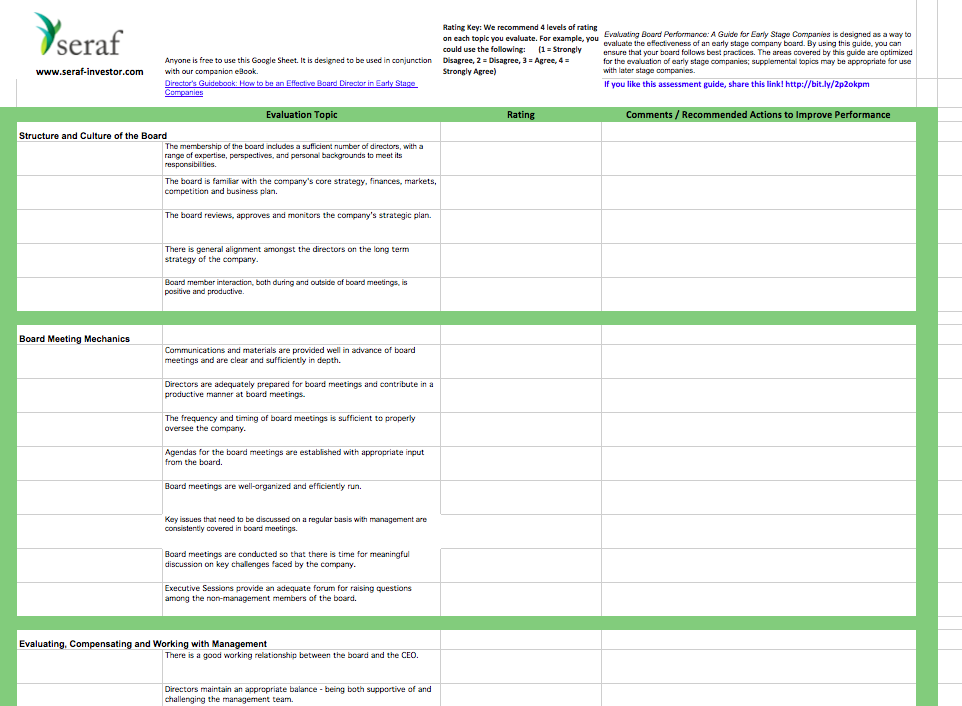
Task: Click the www.seraf-investor.com website text
Action: click(x=90, y=72)
